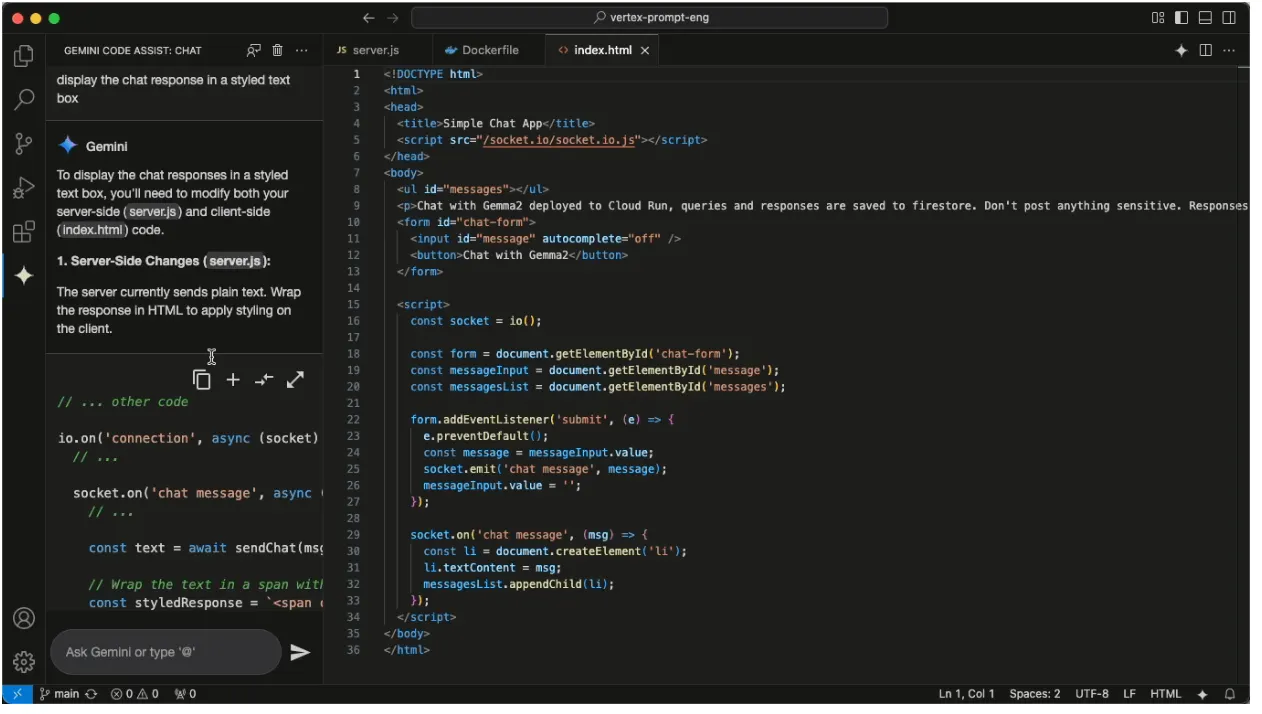Click Gemini sparkle icon in status bar
1262x714 pixels.
[1203, 694]
